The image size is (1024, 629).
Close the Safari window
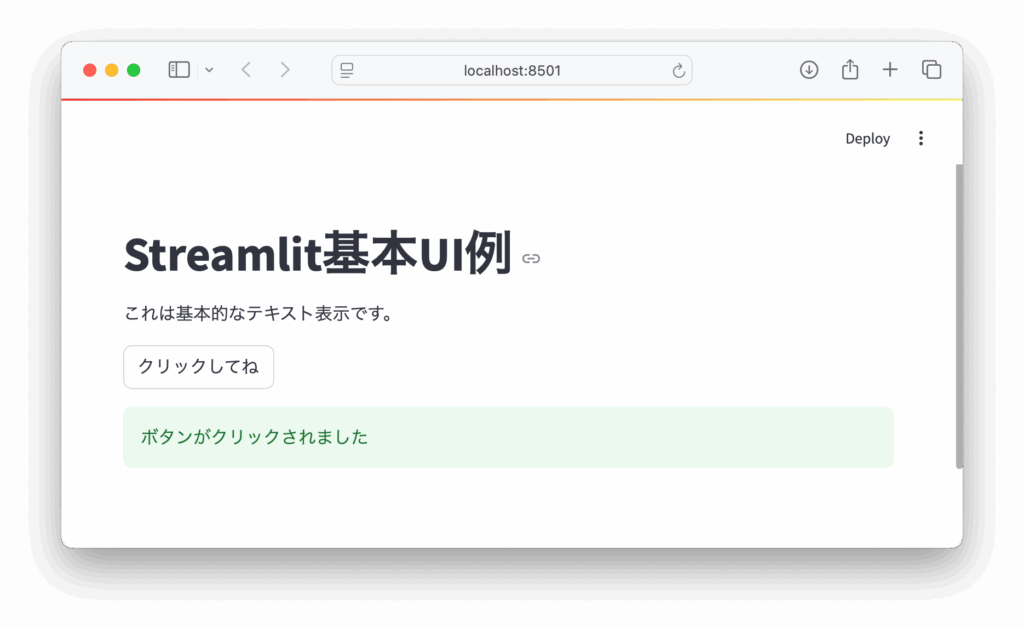90,70
